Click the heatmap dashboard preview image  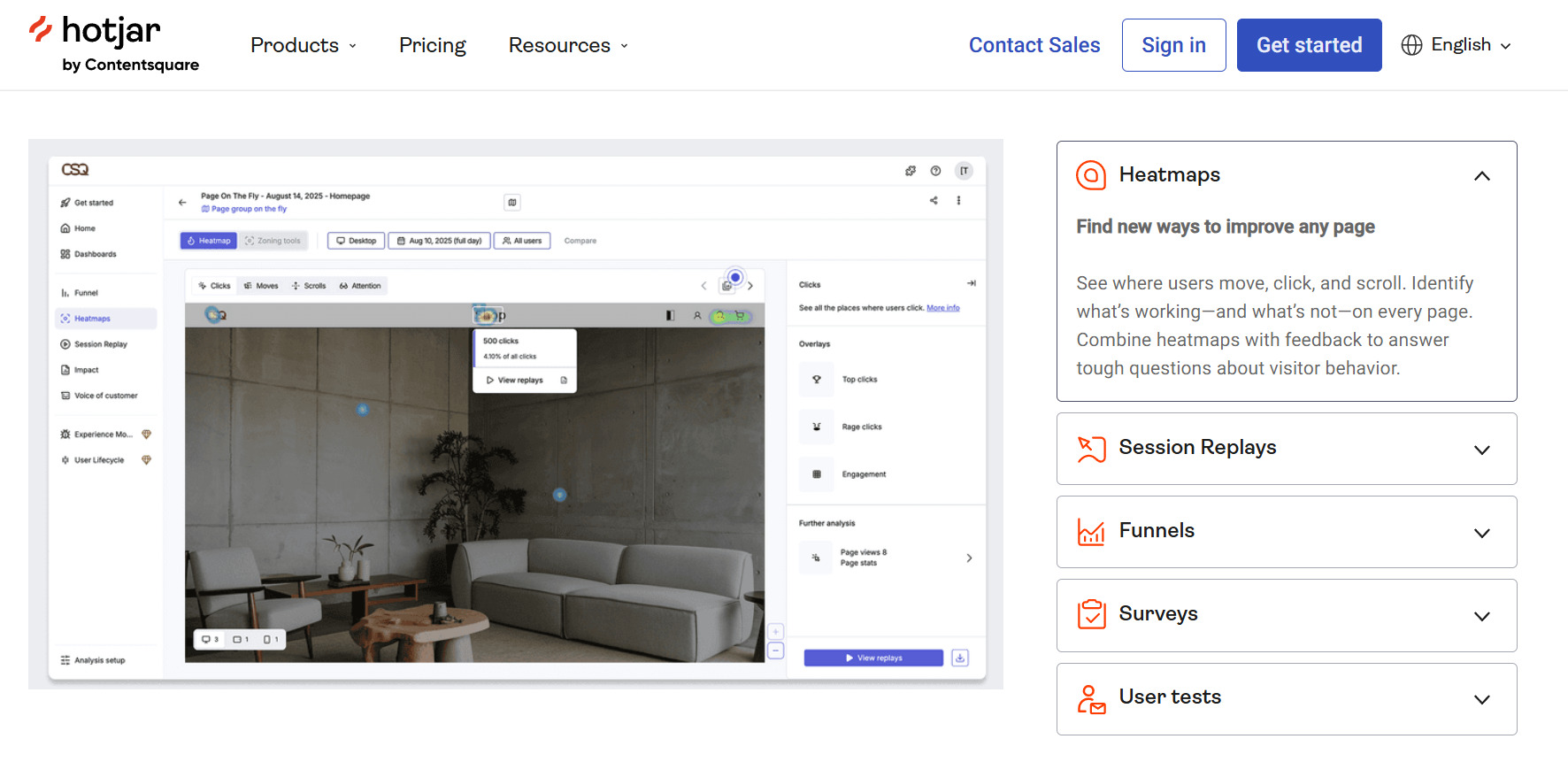[x=516, y=414]
